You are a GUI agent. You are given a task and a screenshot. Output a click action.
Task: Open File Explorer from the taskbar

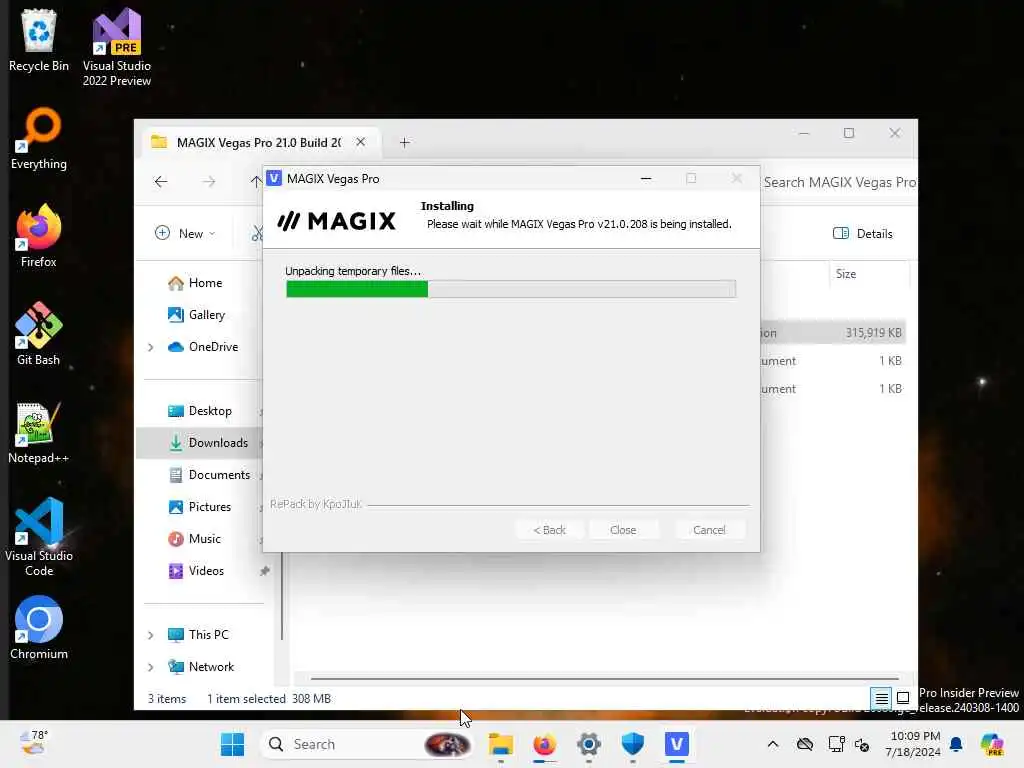[501, 744]
